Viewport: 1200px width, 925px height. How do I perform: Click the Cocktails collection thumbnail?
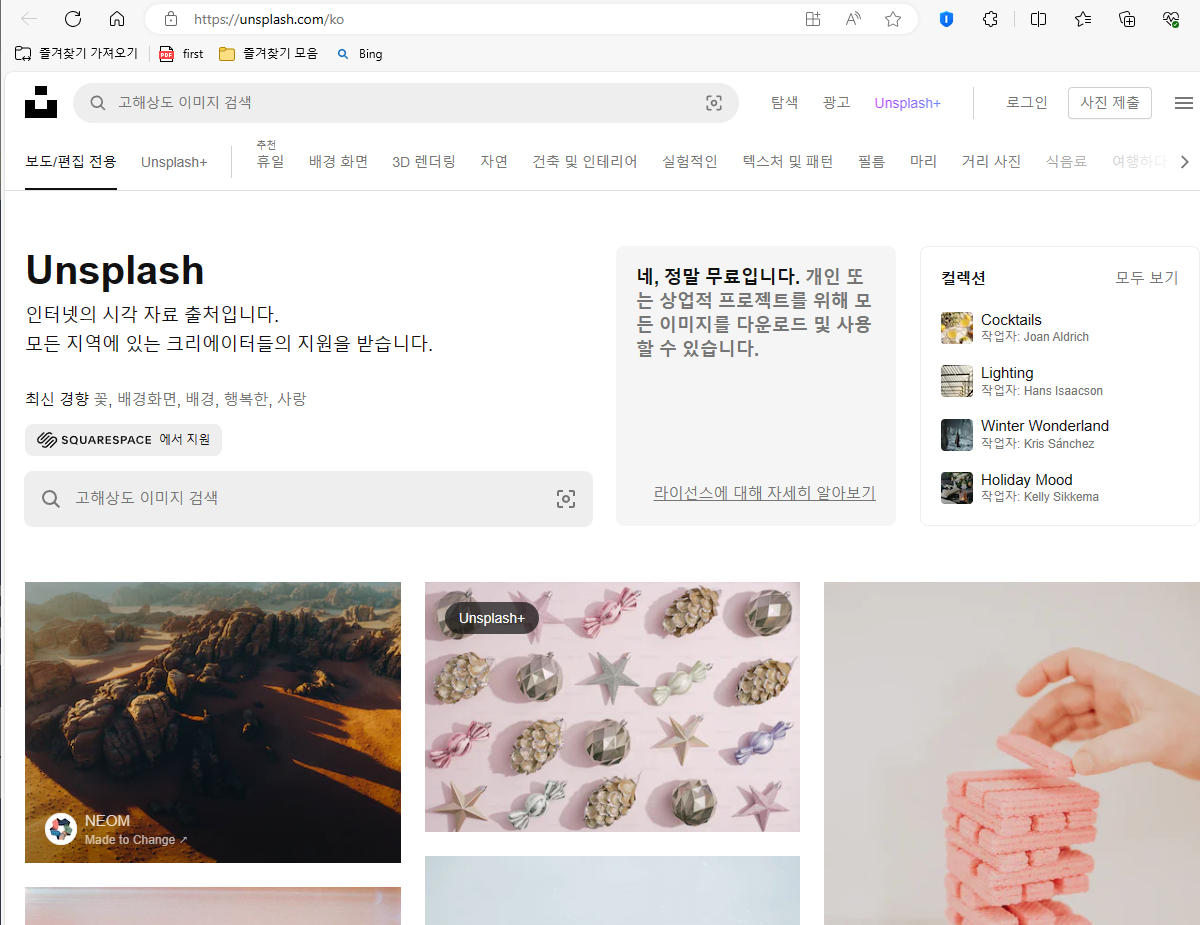(957, 328)
